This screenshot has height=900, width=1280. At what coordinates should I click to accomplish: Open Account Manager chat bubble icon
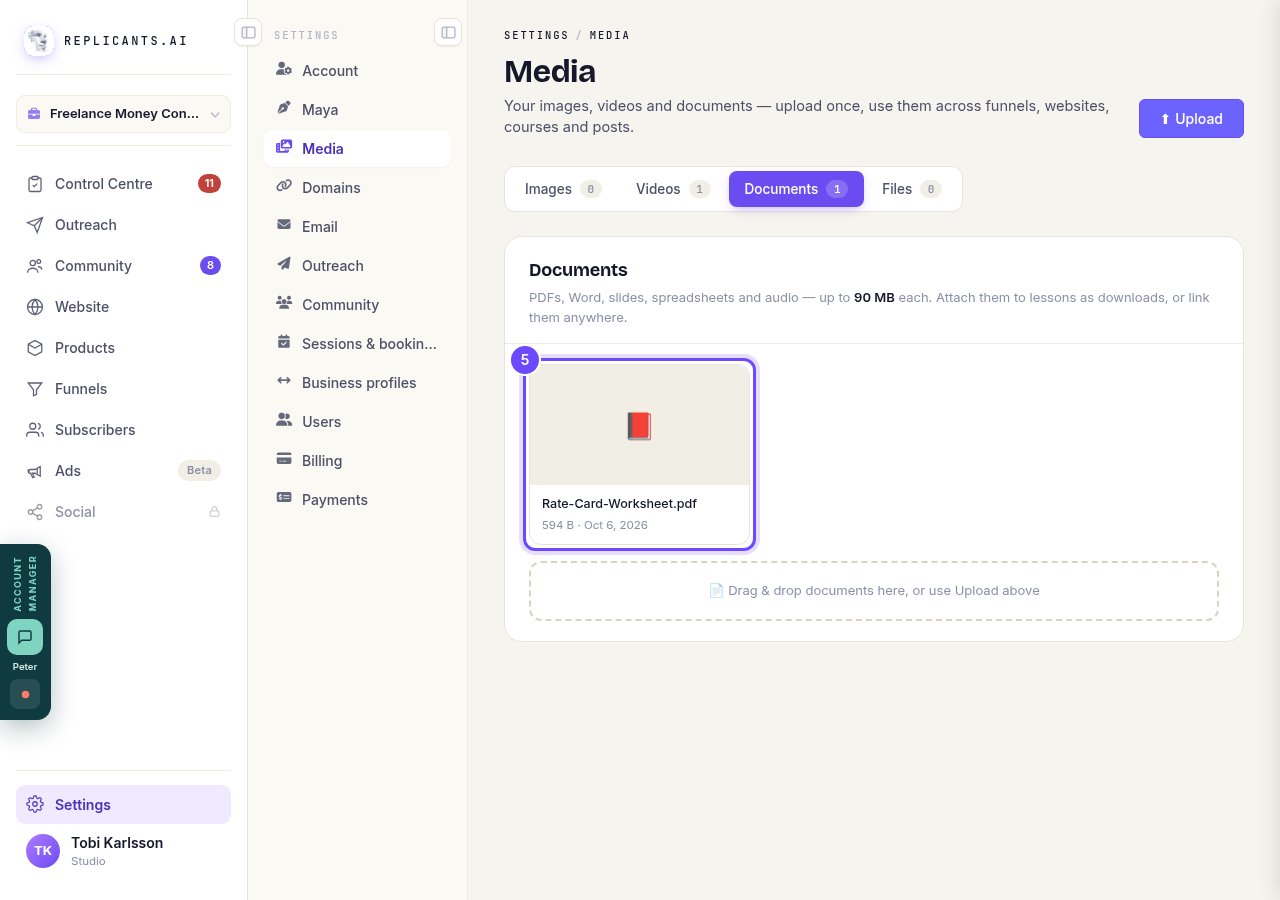[x=25, y=637]
